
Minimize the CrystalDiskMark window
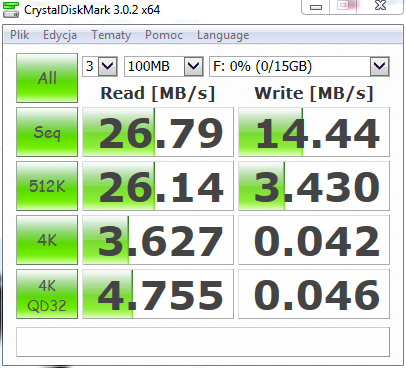click(x=316, y=7)
